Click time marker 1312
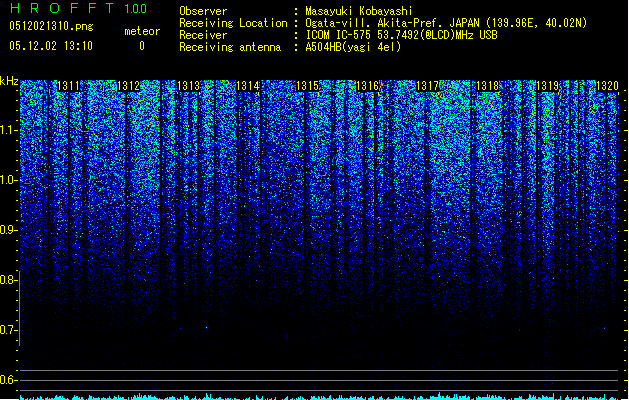Viewport: 629px width, 400px height. 128,86
